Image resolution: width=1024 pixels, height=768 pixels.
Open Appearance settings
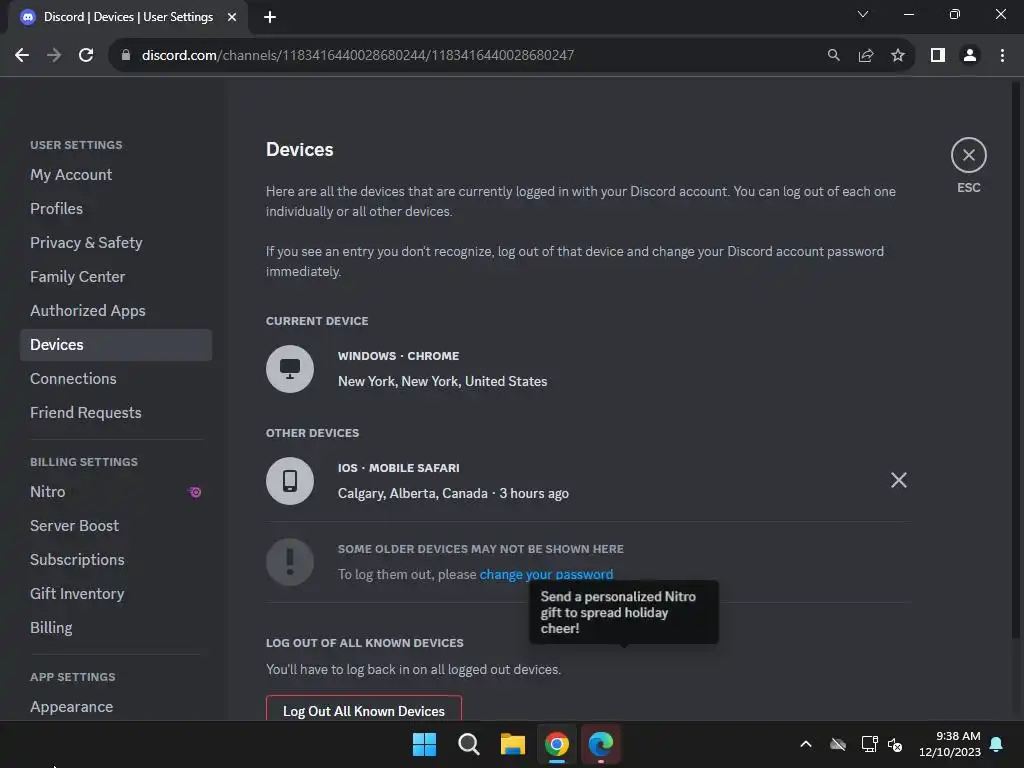point(116,707)
